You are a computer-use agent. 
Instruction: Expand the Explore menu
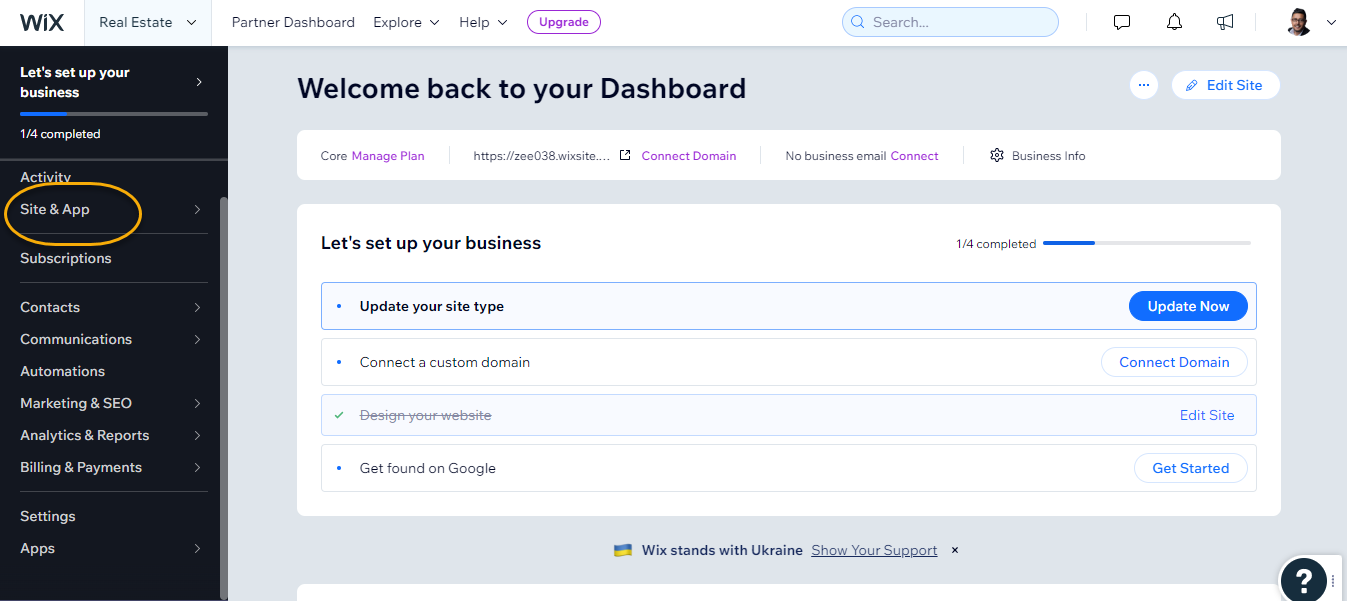click(x=406, y=22)
